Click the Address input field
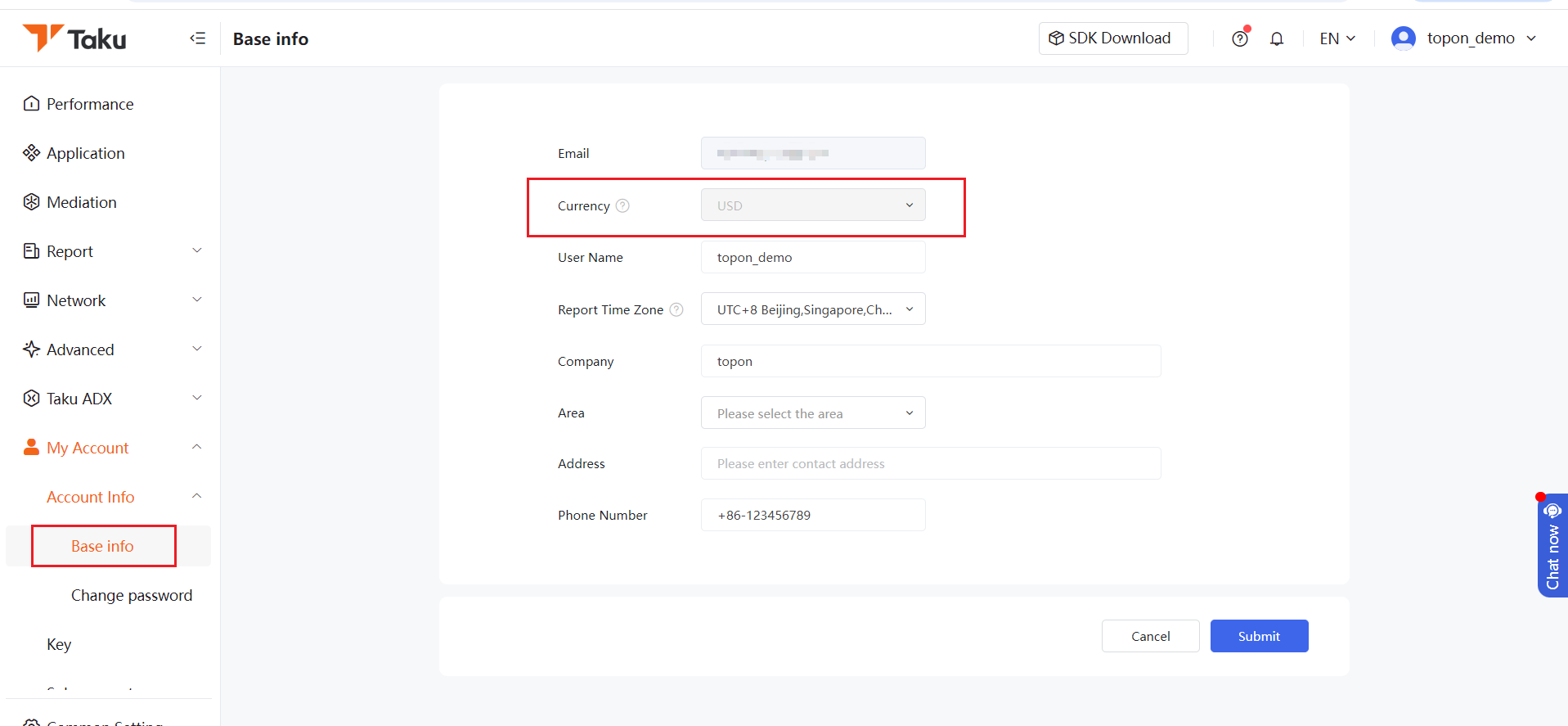The width and height of the screenshot is (1568, 726). 931,463
